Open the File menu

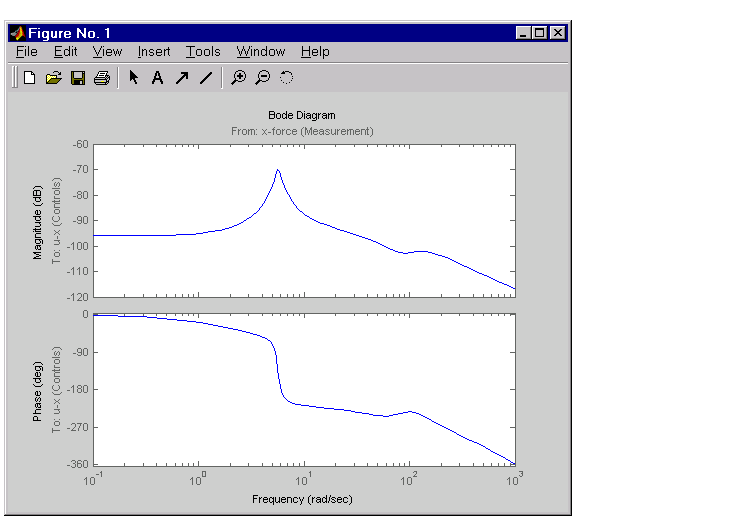pos(27,51)
